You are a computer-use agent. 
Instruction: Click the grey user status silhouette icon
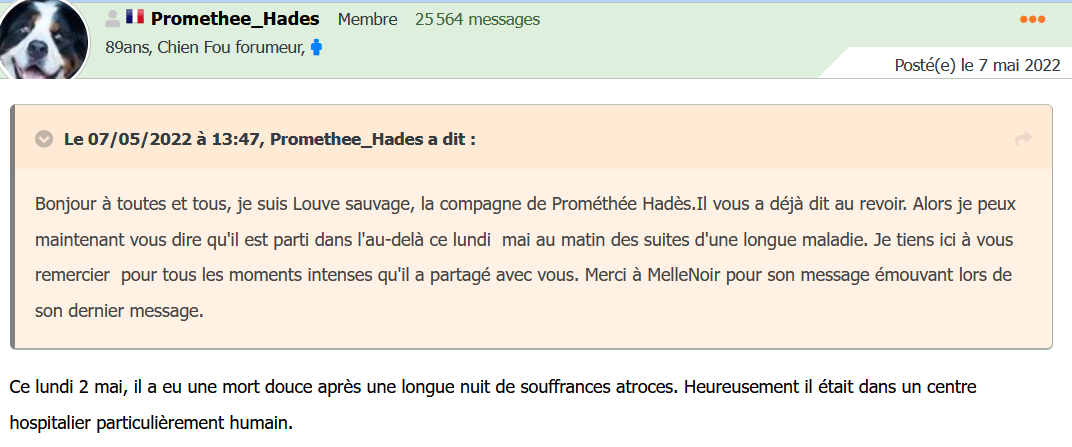click(x=113, y=19)
